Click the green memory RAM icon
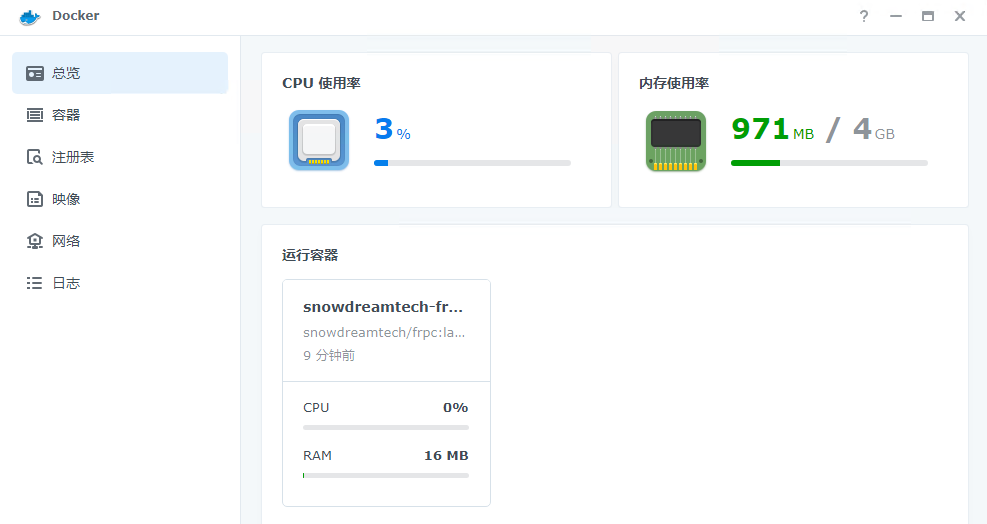The width and height of the screenshot is (987, 524). 675,140
